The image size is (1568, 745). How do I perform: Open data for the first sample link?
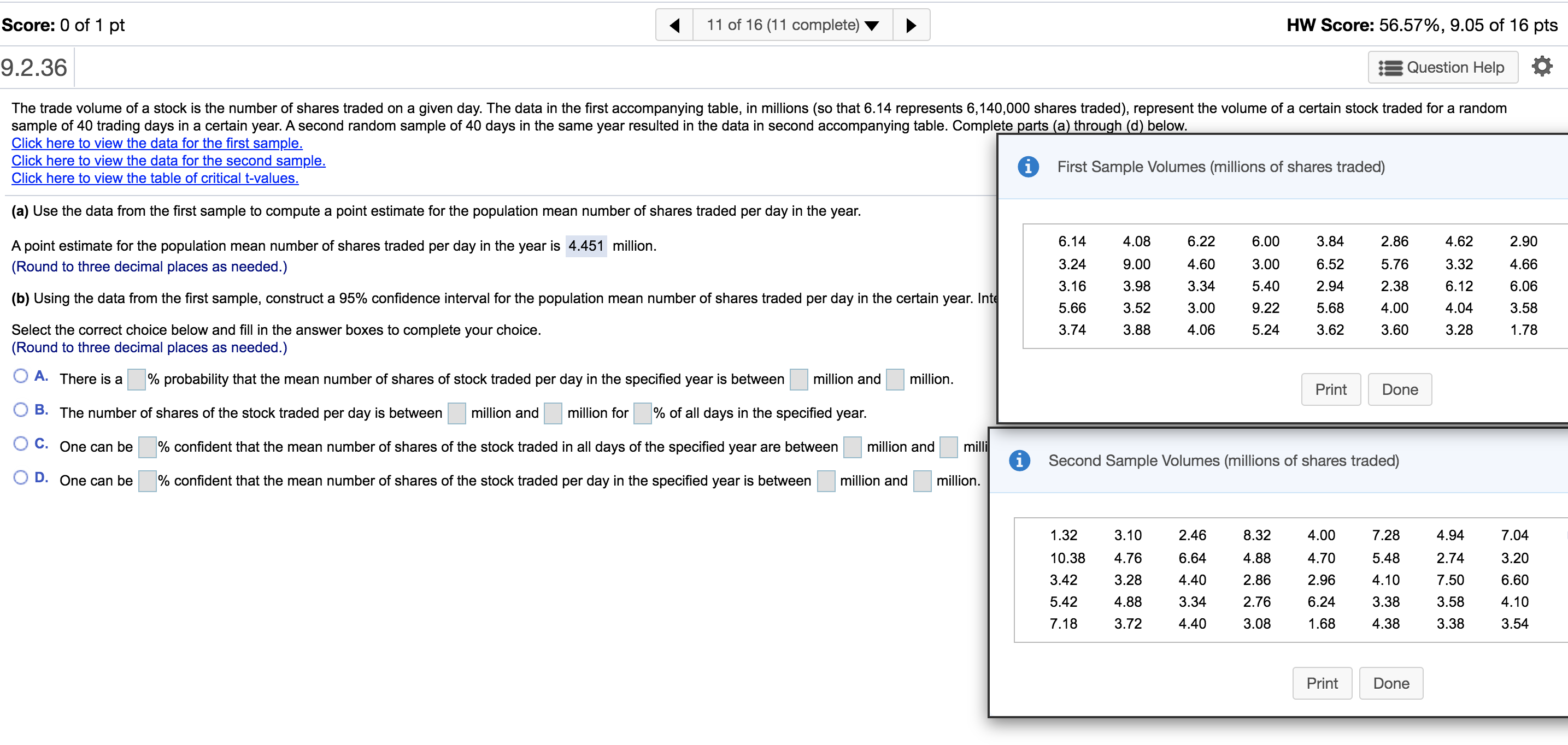pyautogui.click(x=156, y=143)
